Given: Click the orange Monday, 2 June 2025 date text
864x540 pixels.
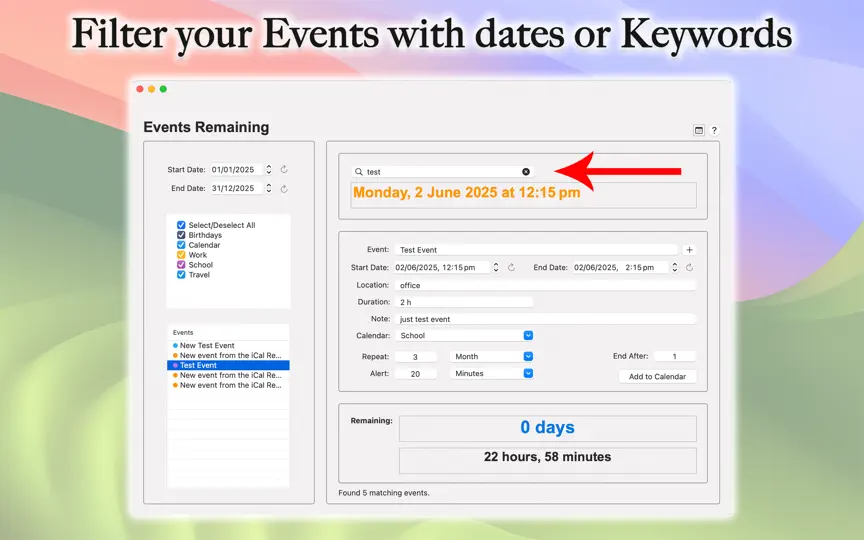Looking at the screenshot, I should click(x=466, y=192).
